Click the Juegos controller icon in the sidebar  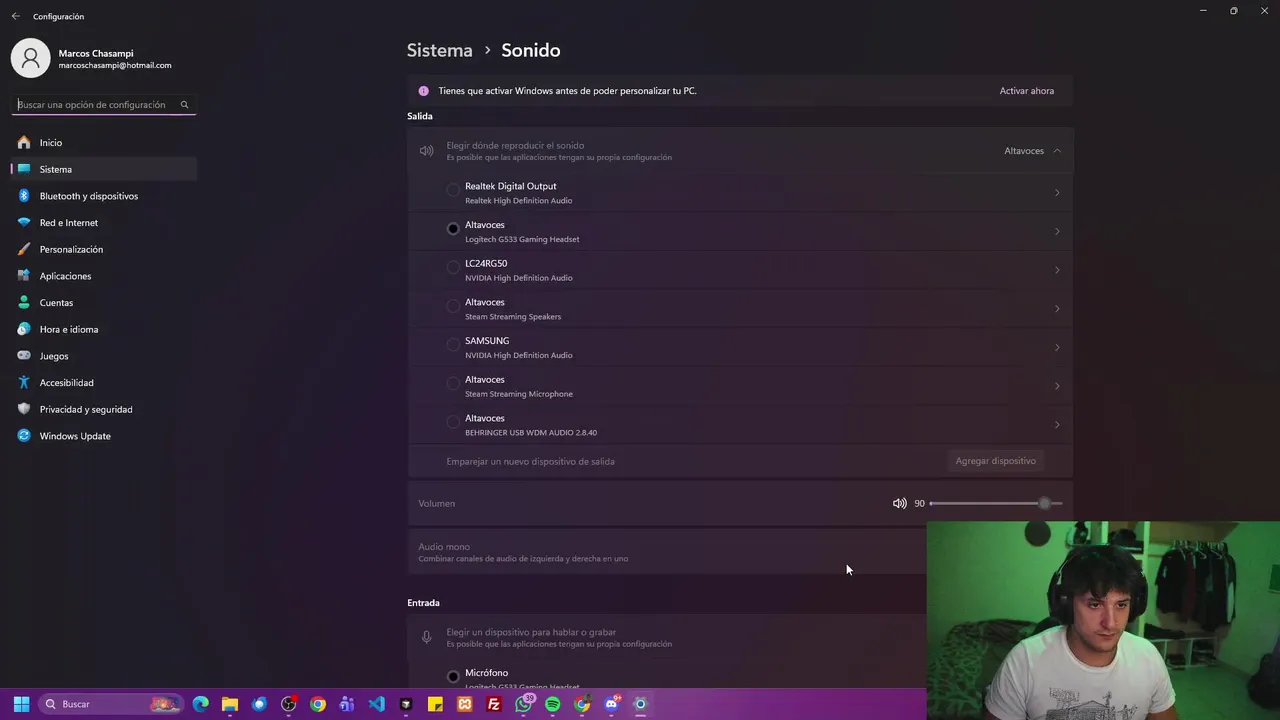click(24, 356)
